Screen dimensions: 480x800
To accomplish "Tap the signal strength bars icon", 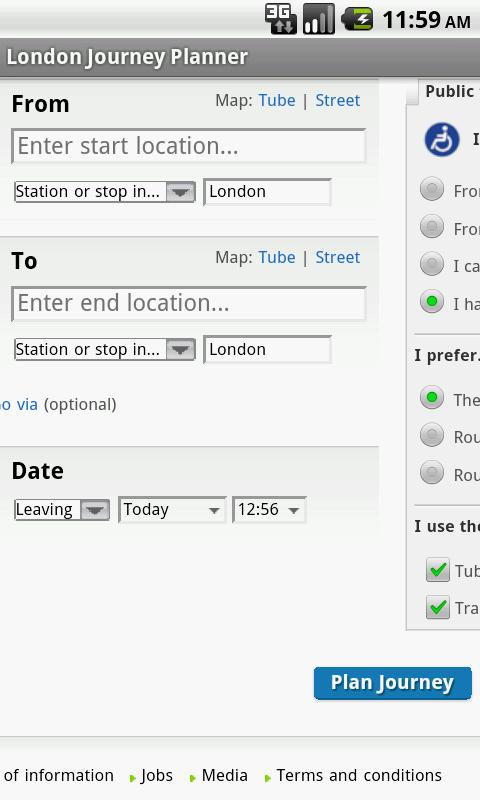I will (319, 19).
